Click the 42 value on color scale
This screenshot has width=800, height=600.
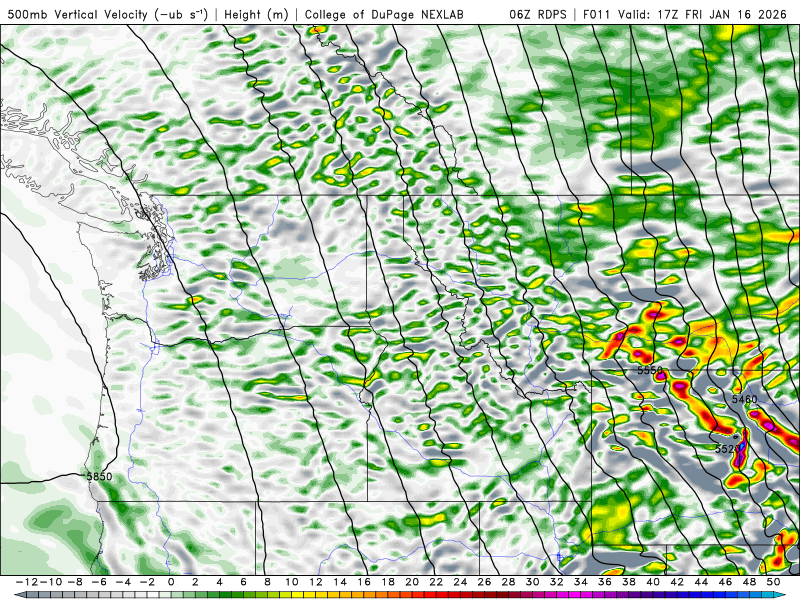[x=677, y=582]
